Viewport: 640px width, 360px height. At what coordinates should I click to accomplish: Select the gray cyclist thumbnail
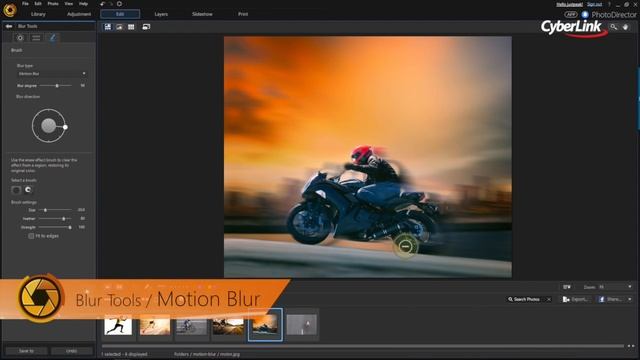tap(191, 326)
